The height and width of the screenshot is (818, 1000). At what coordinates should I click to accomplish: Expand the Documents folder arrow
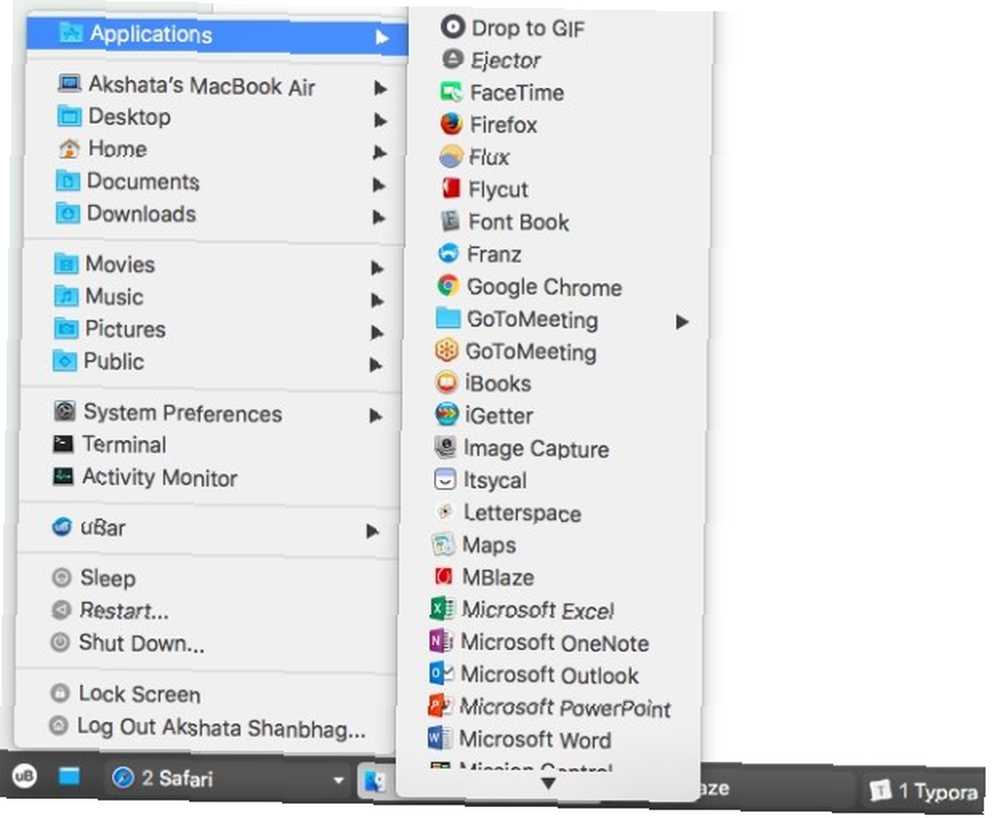[379, 185]
